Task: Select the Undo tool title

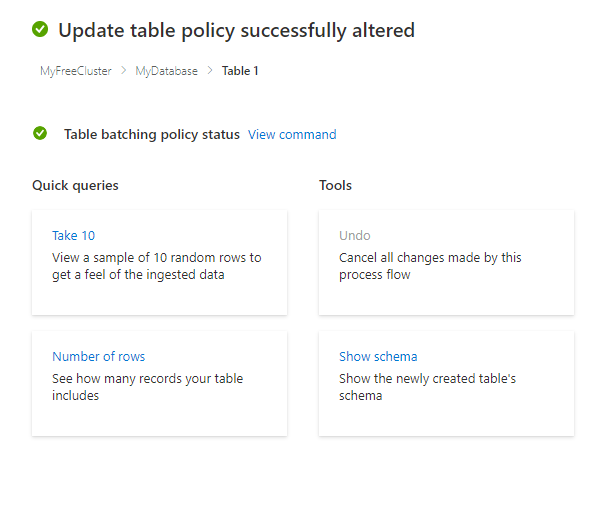Action: [x=355, y=236]
